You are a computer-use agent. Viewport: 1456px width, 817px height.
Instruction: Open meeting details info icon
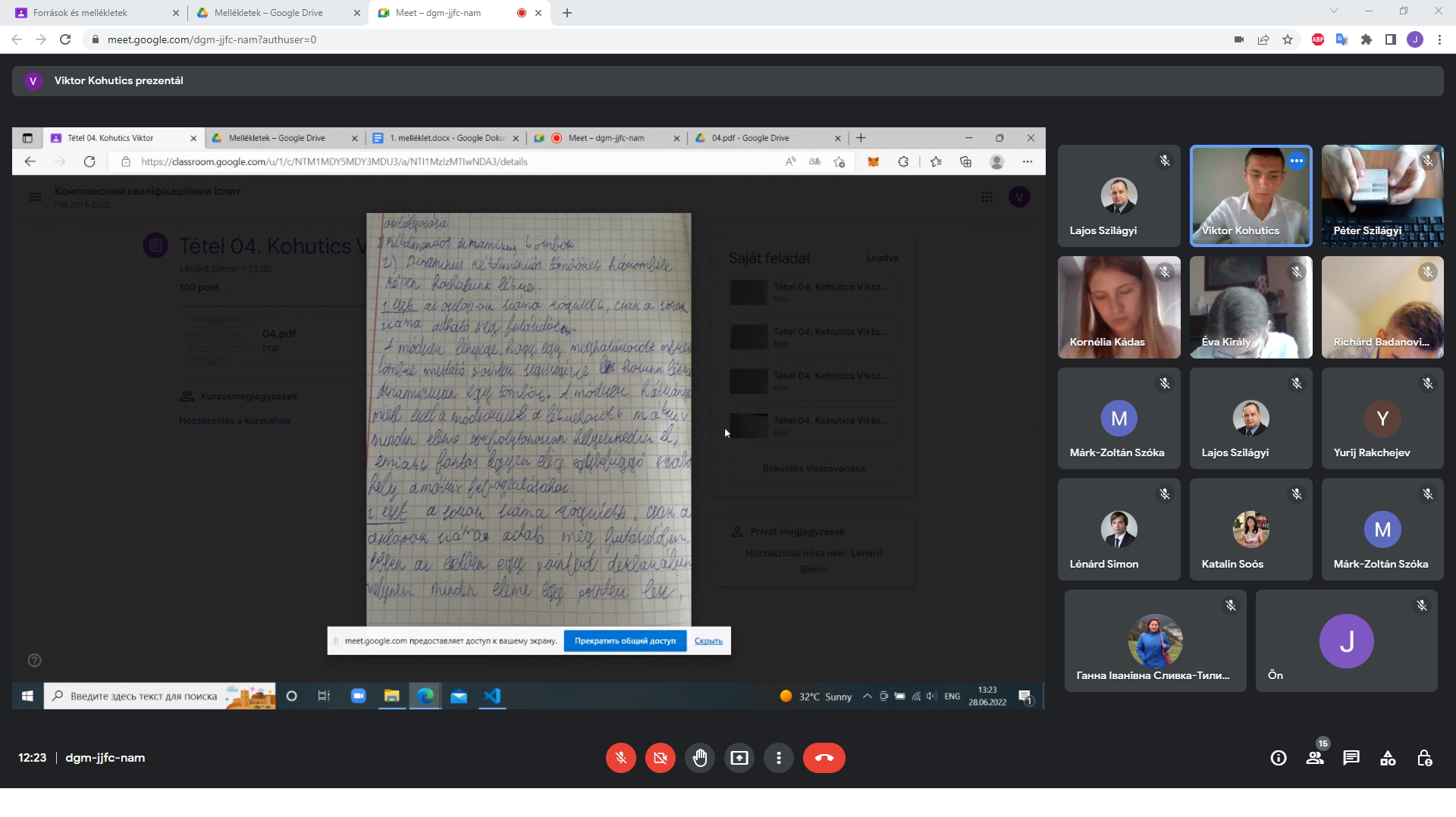pyautogui.click(x=1279, y=758)
